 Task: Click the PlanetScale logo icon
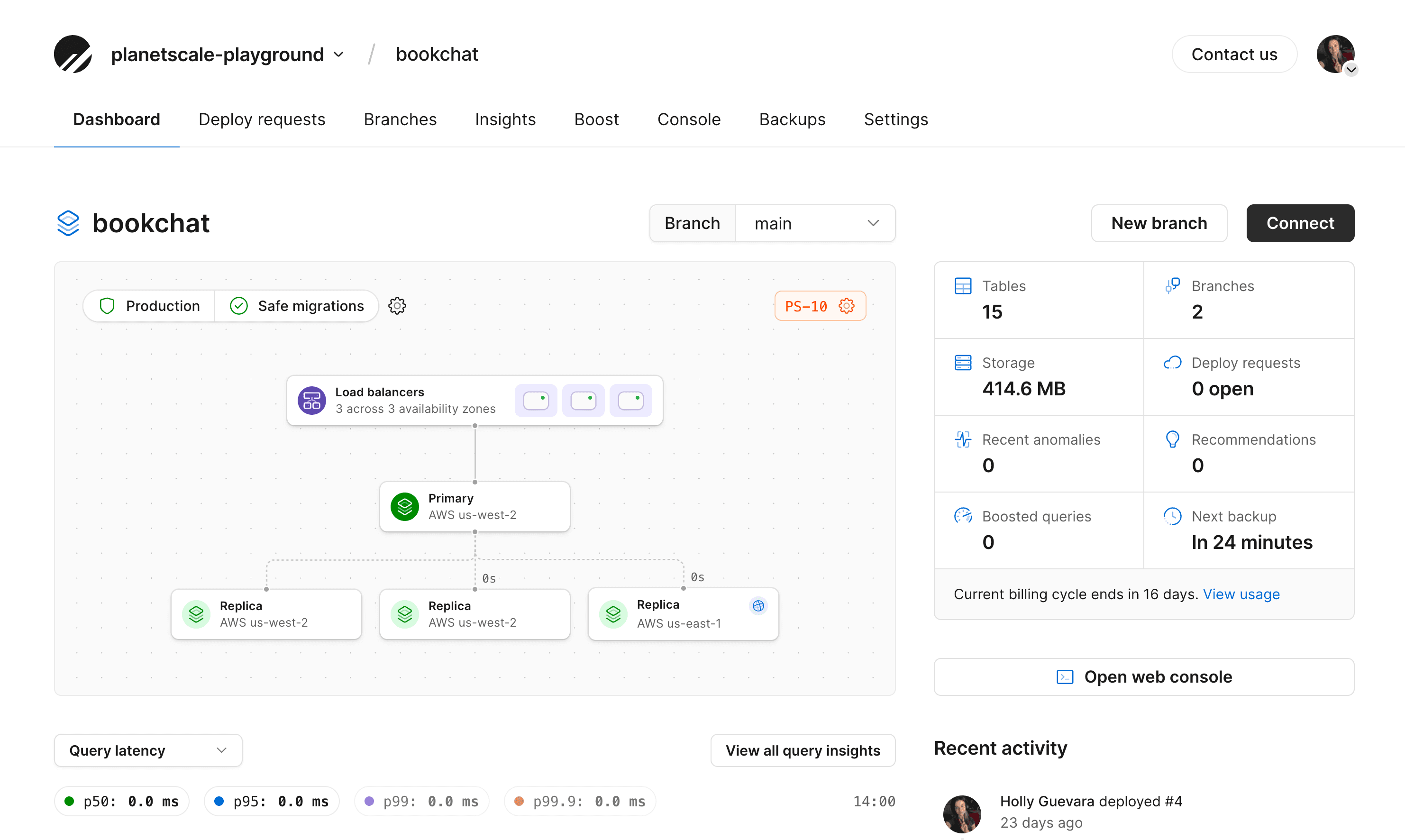click(x=73, y=55)
